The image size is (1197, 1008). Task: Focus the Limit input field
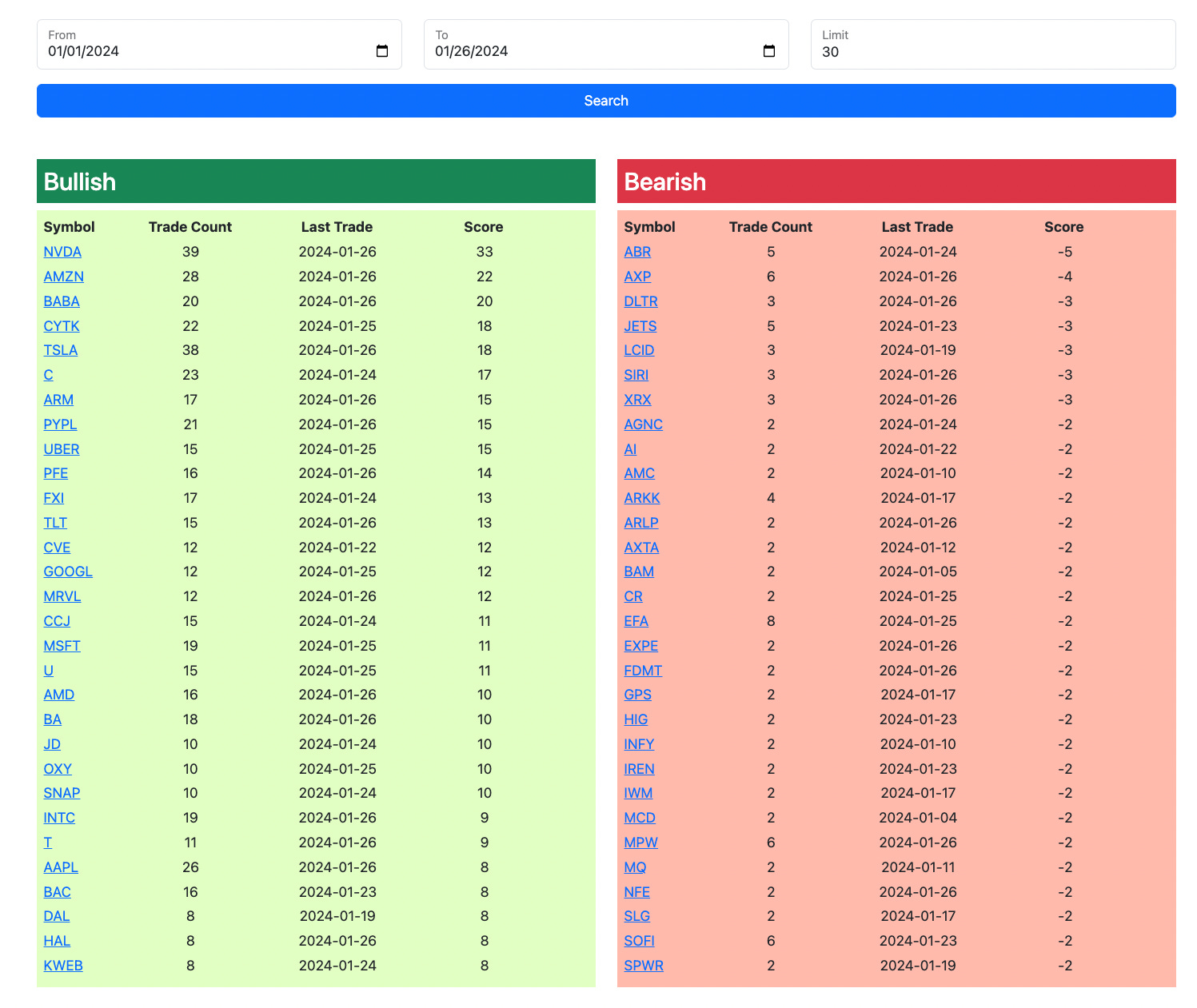point(993,45)
